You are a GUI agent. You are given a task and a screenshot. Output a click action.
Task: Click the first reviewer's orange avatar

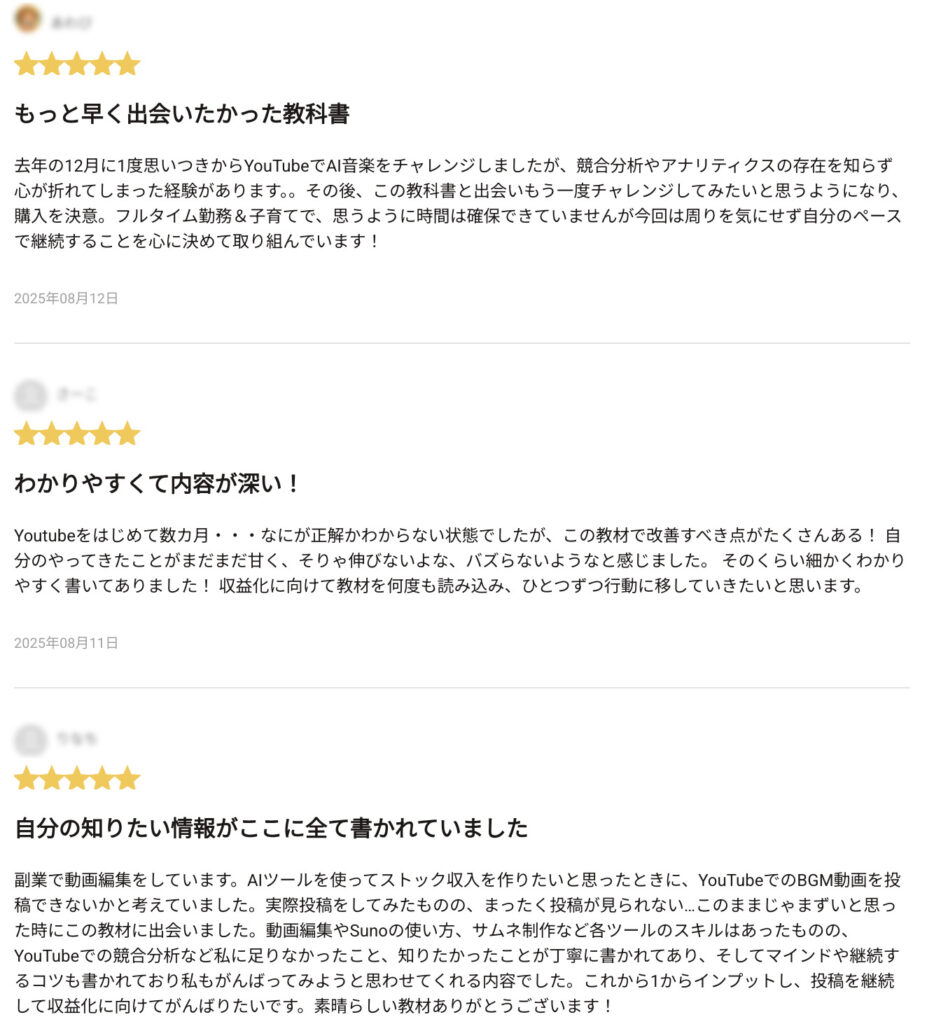tap(28, 18)
